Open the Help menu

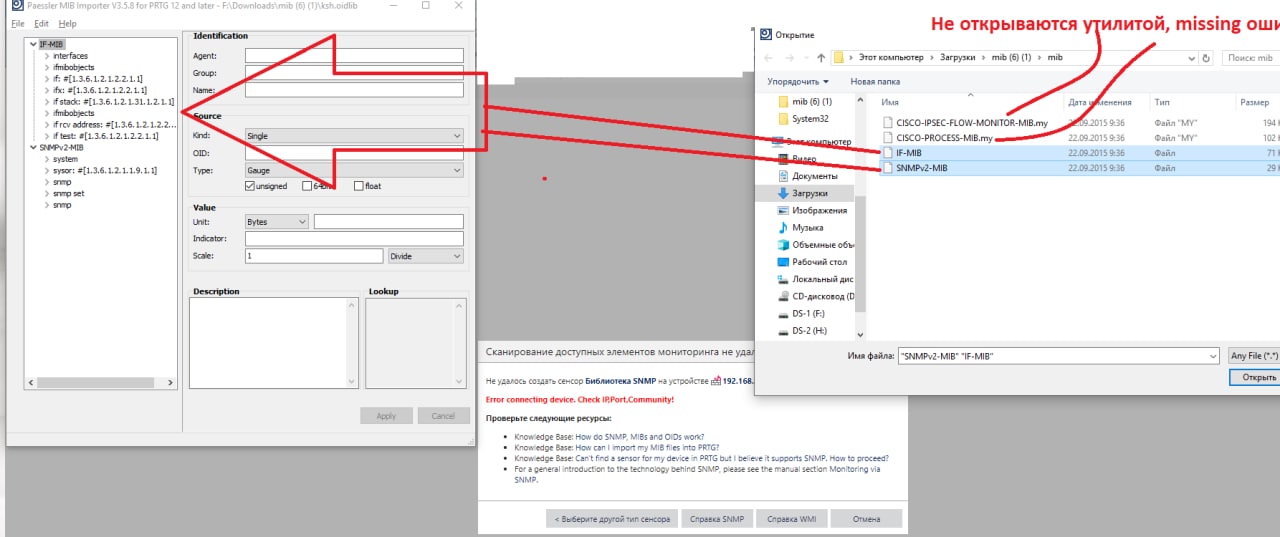67,23
